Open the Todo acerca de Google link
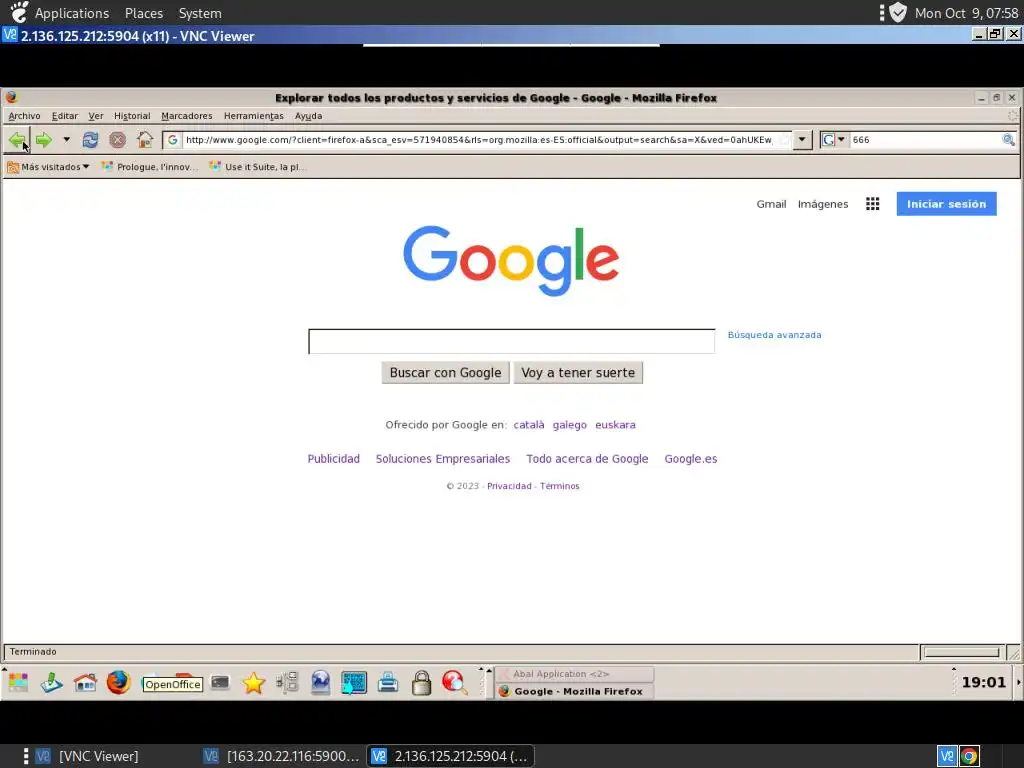Screen dimensions: 1024x768 coord(587,458)
